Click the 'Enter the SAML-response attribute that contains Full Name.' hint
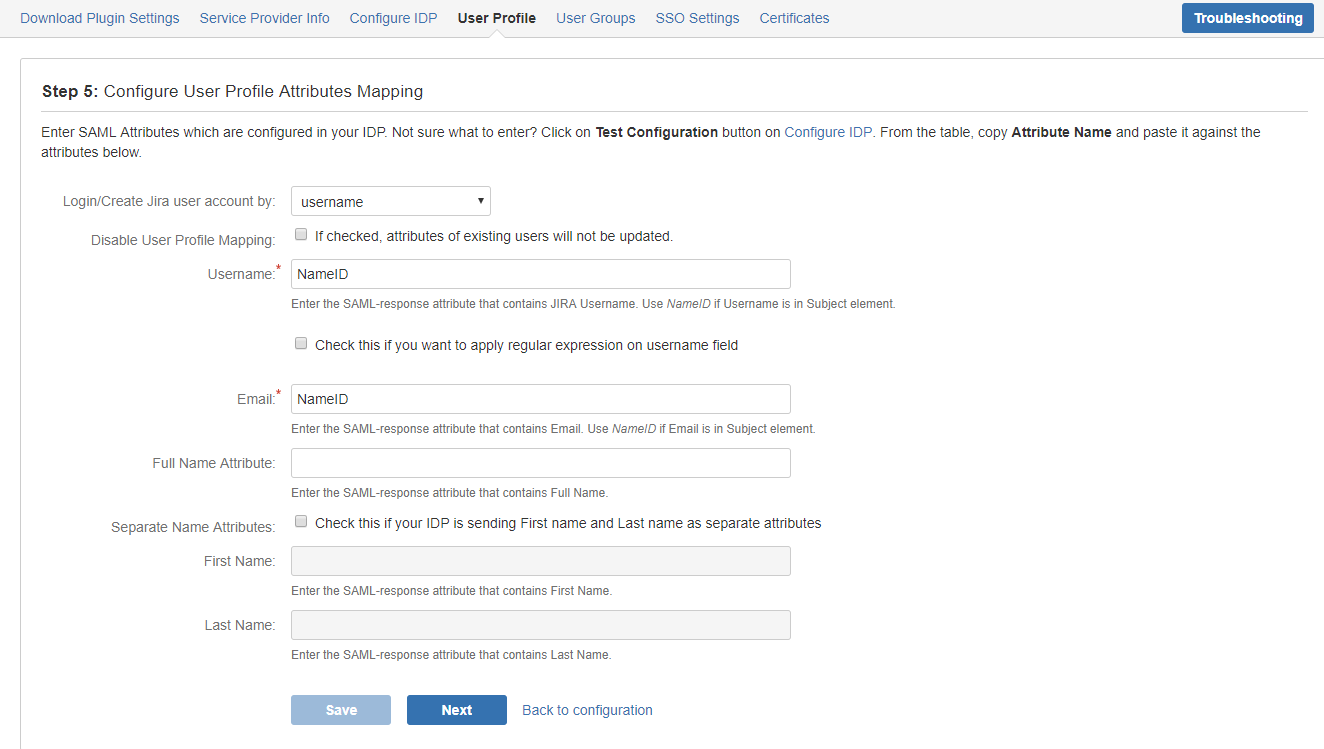 (x=449, y=493)
